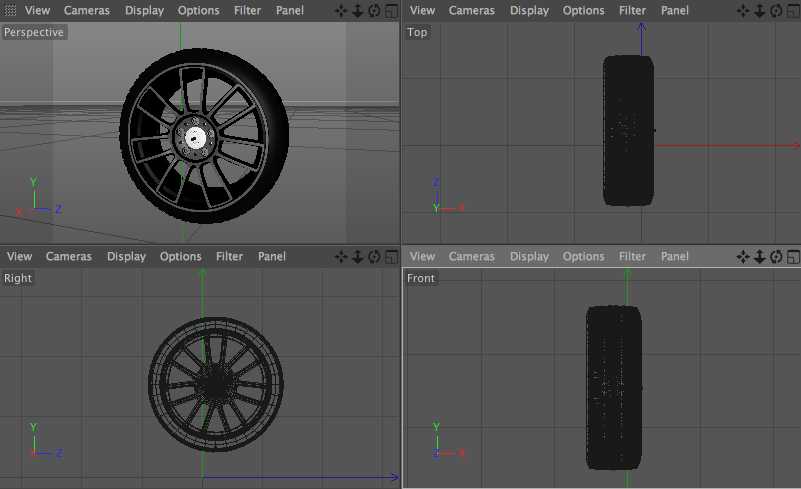Click the pan camera icon in Right viewport
The image size is (801, 489).
point(341,257)
